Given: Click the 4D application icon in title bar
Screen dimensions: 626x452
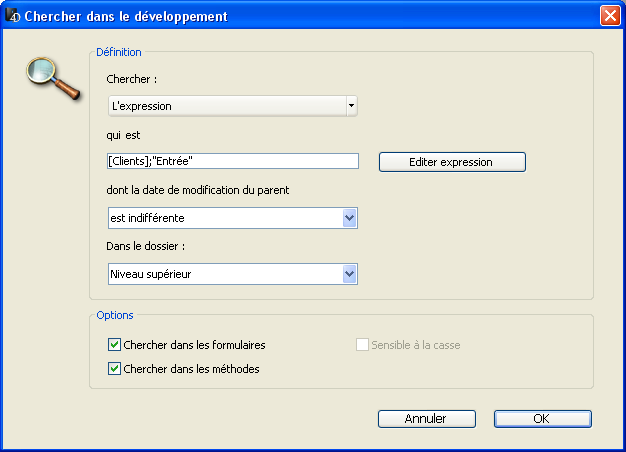Looking at the screenshot, I should click(13, 16).
